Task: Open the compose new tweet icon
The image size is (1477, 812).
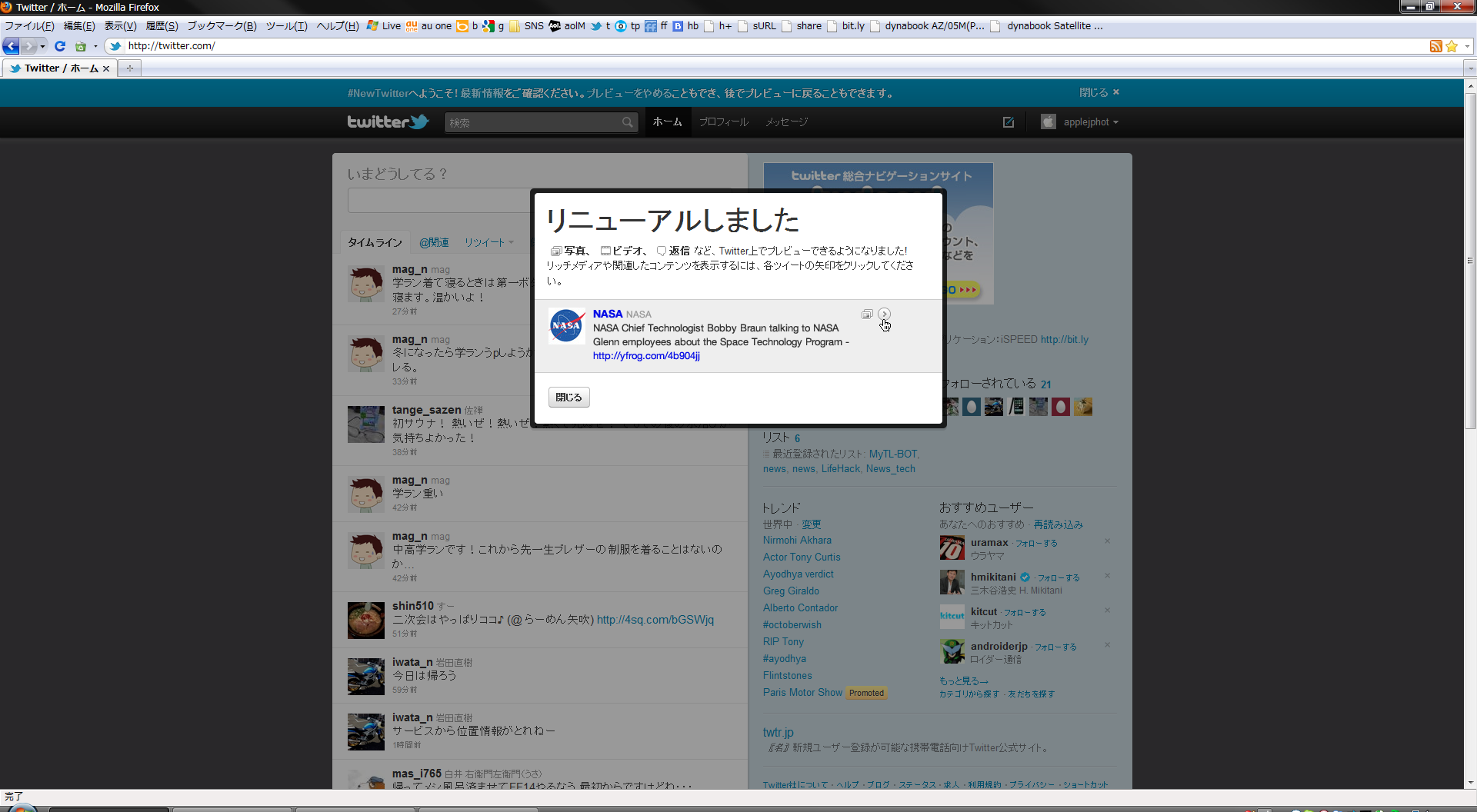Action: (1009, 122)
